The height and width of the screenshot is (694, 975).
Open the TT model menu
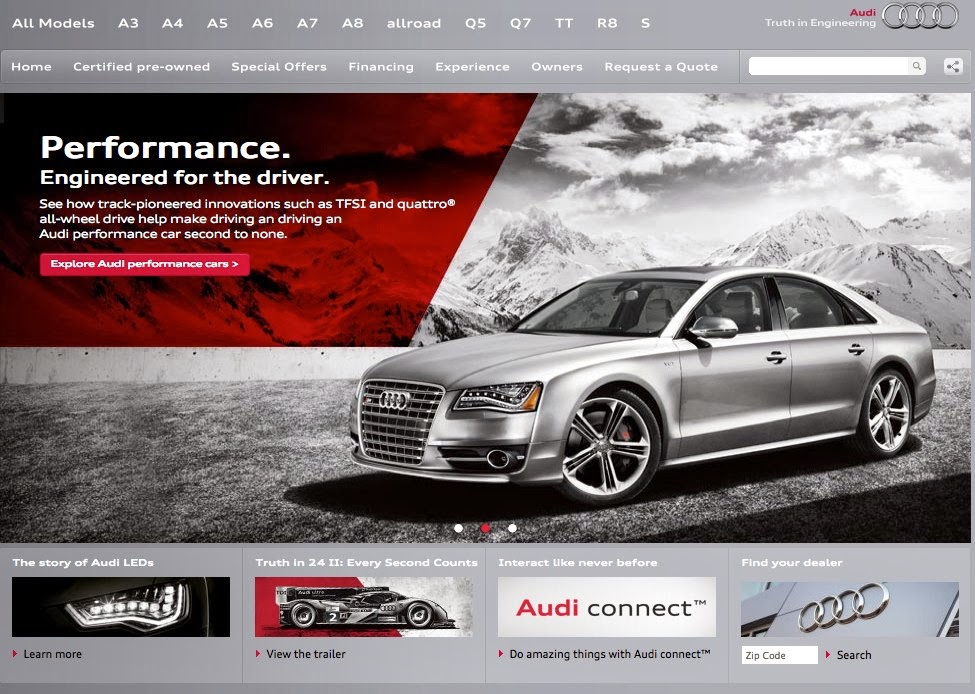click(564, 23)
